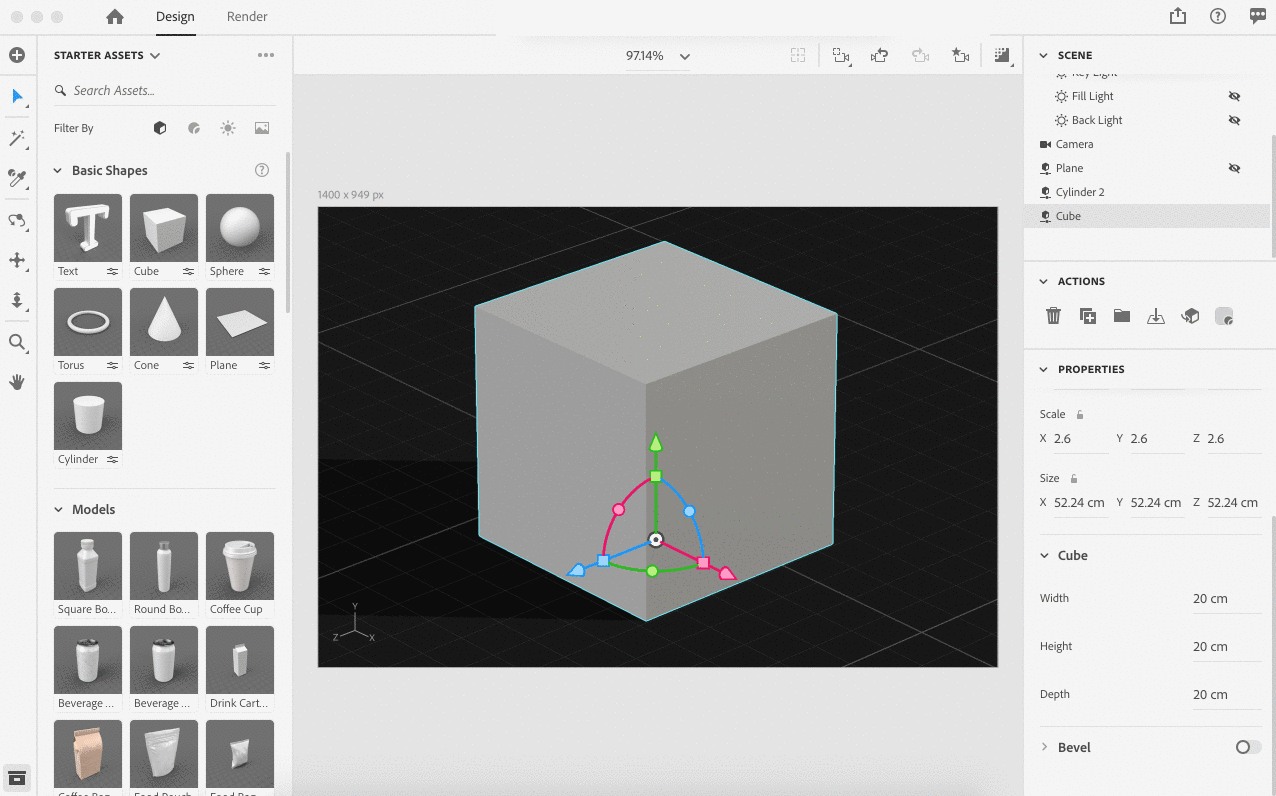This screenshot has width=1276, height=796.
Task: Open Cone shape settings sliders icon
Action: 188,365
